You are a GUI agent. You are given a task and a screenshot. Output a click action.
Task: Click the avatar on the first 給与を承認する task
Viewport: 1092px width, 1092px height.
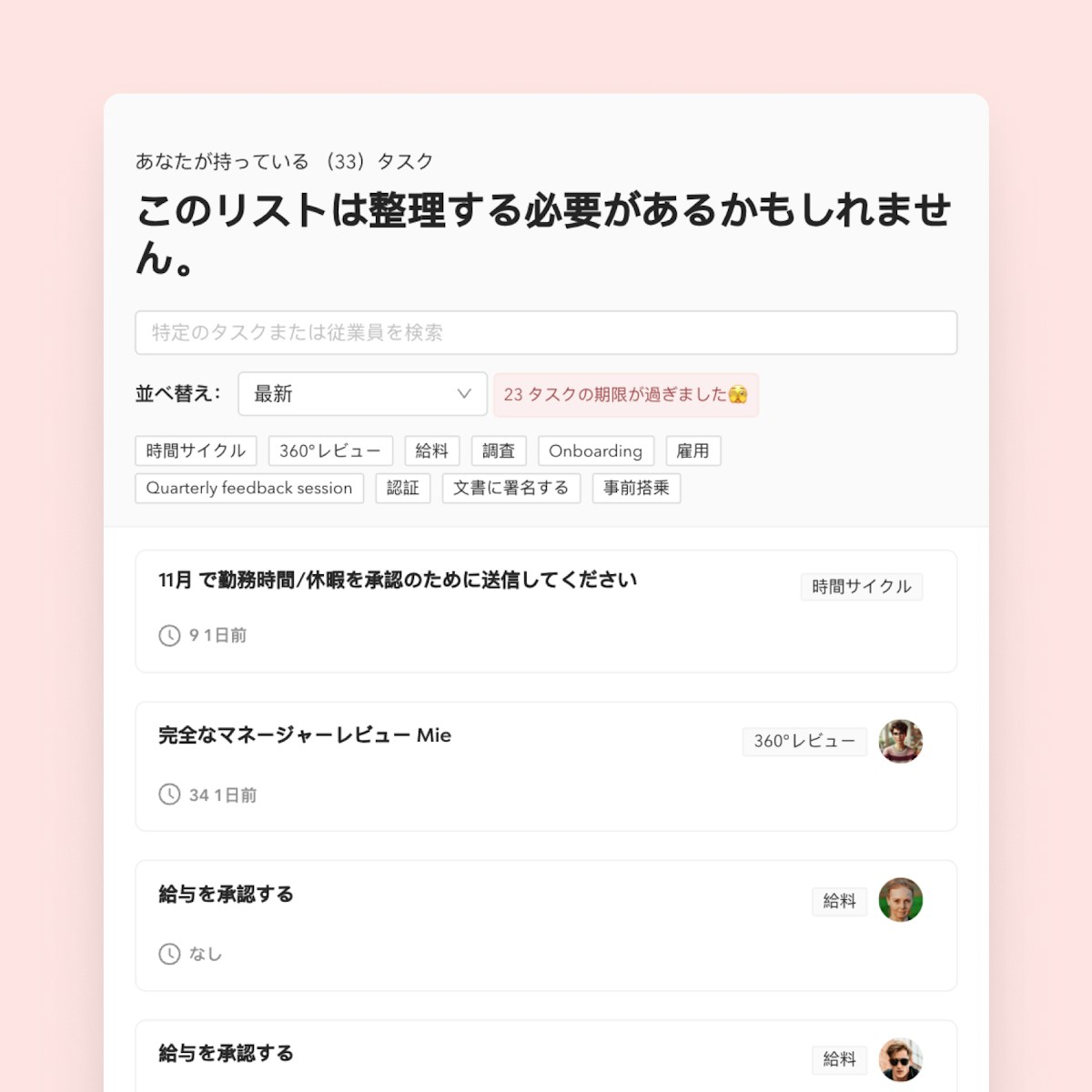(x=901, y=900)
